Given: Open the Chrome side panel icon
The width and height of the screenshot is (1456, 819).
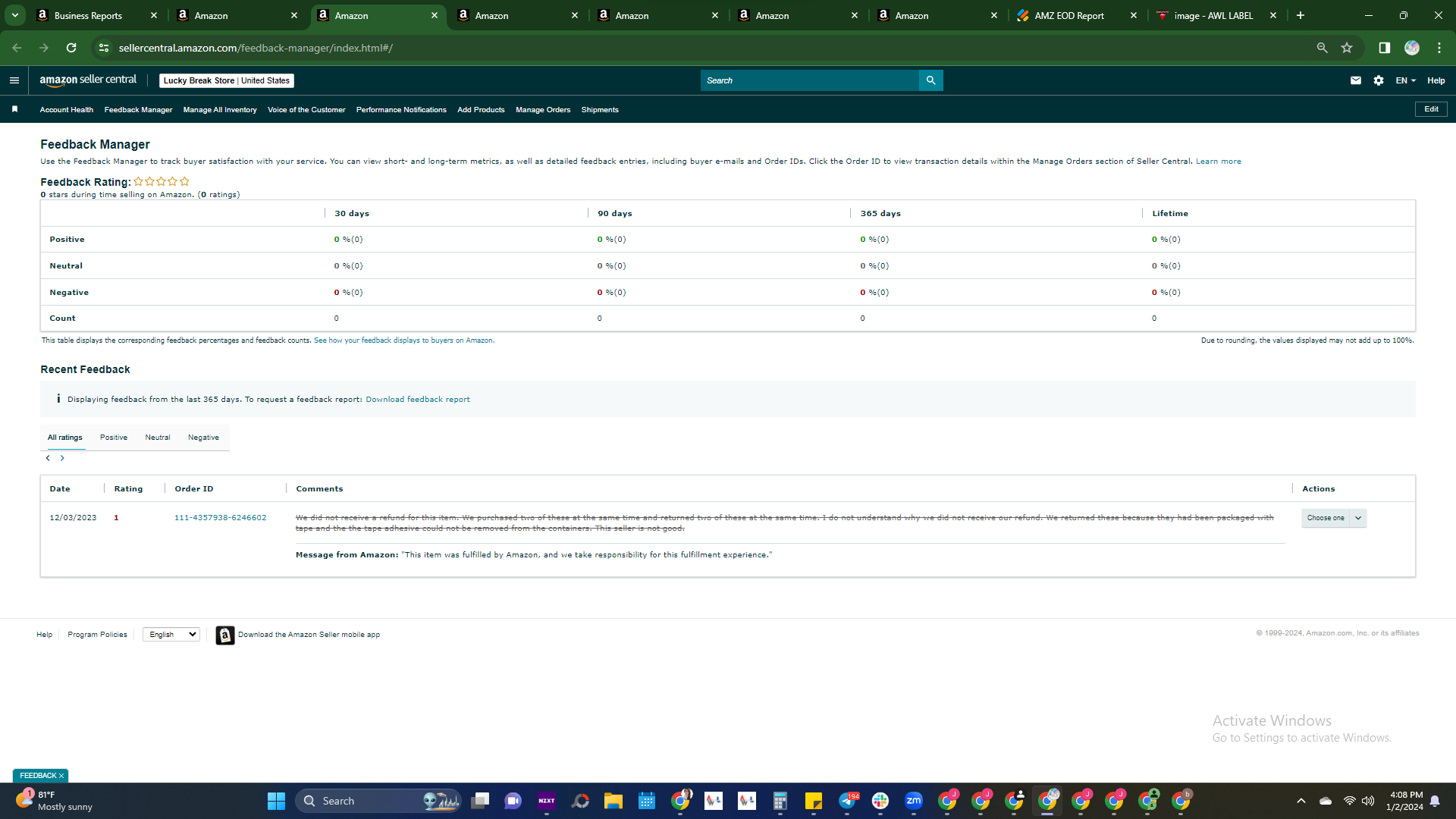Looking at the screenshot, I should 1384,48.
